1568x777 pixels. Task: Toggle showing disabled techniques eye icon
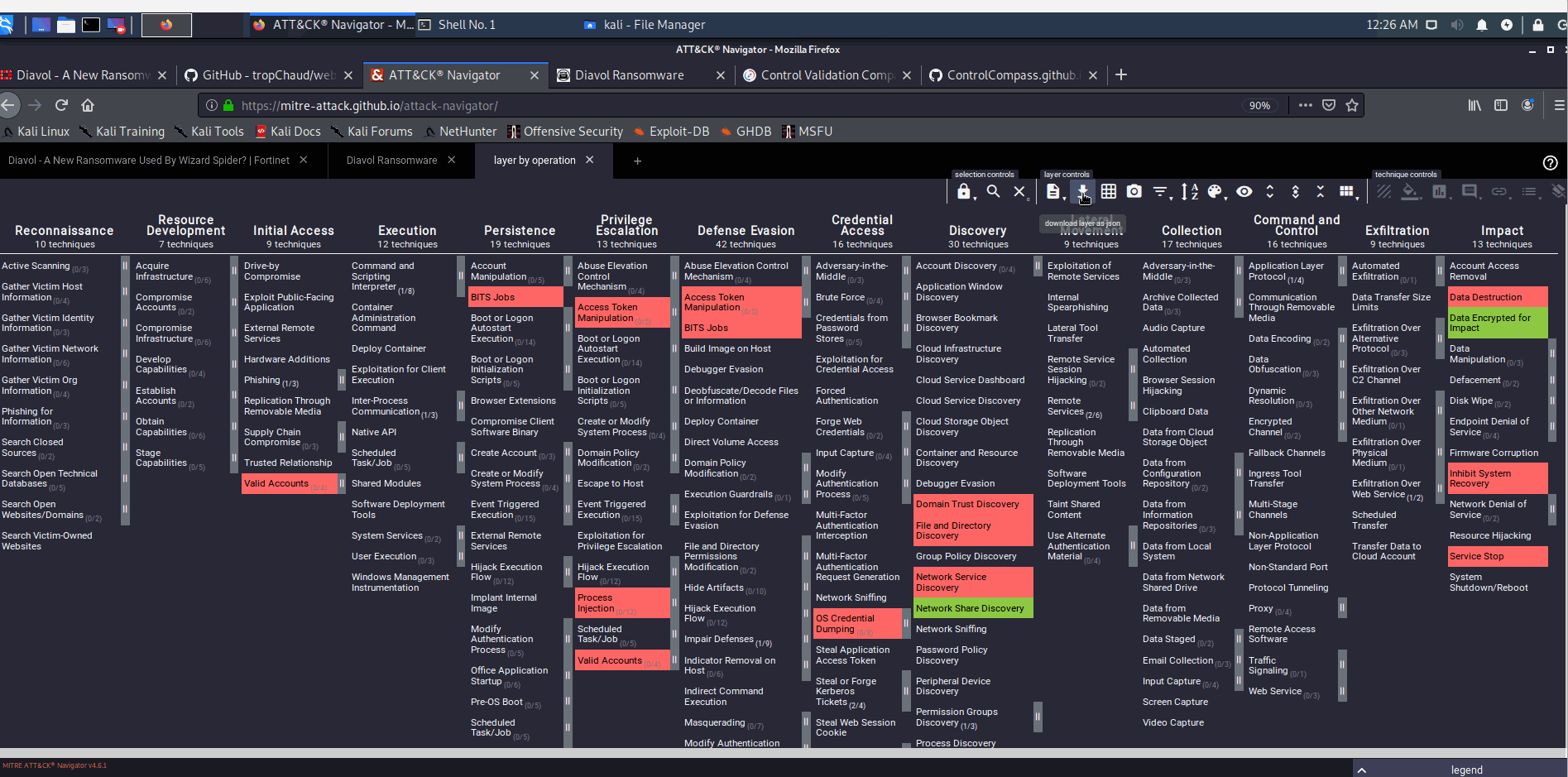[1244, 192]
